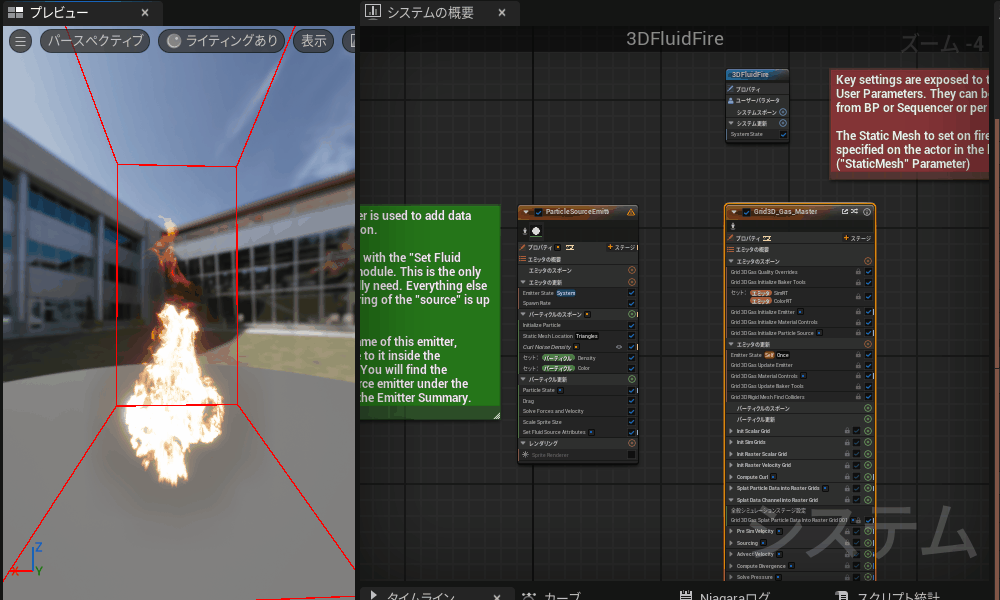
Task: Open the パースペクティブ view mode dropdown
Action: tap(96, 41)
